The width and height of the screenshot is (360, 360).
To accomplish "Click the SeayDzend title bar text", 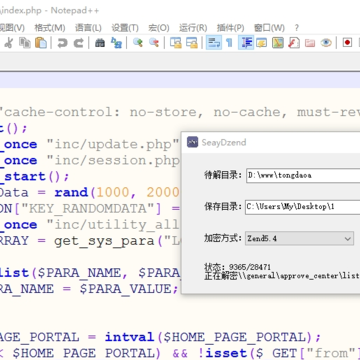I will point(224,143).
